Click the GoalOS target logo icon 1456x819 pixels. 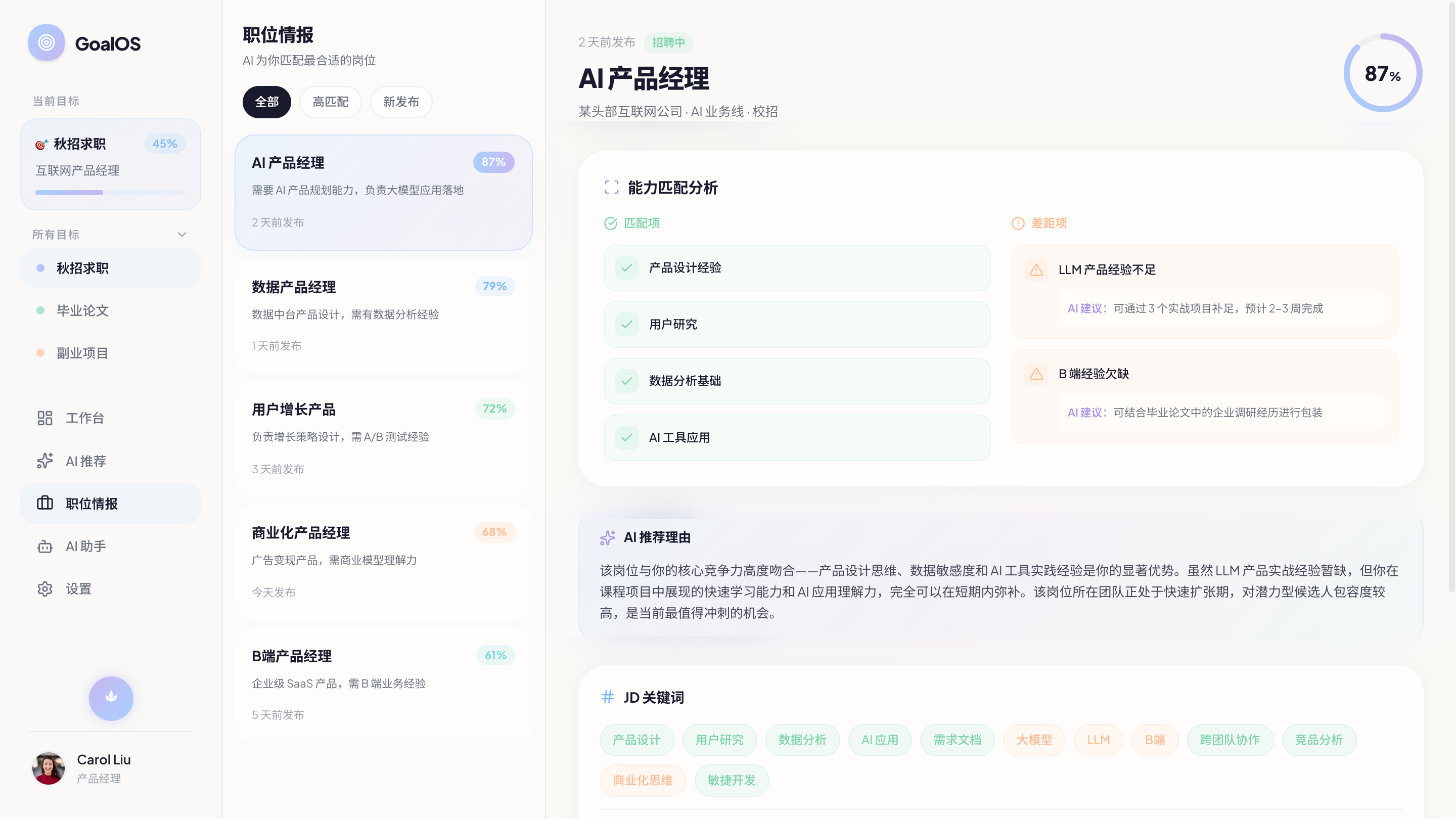47,43
